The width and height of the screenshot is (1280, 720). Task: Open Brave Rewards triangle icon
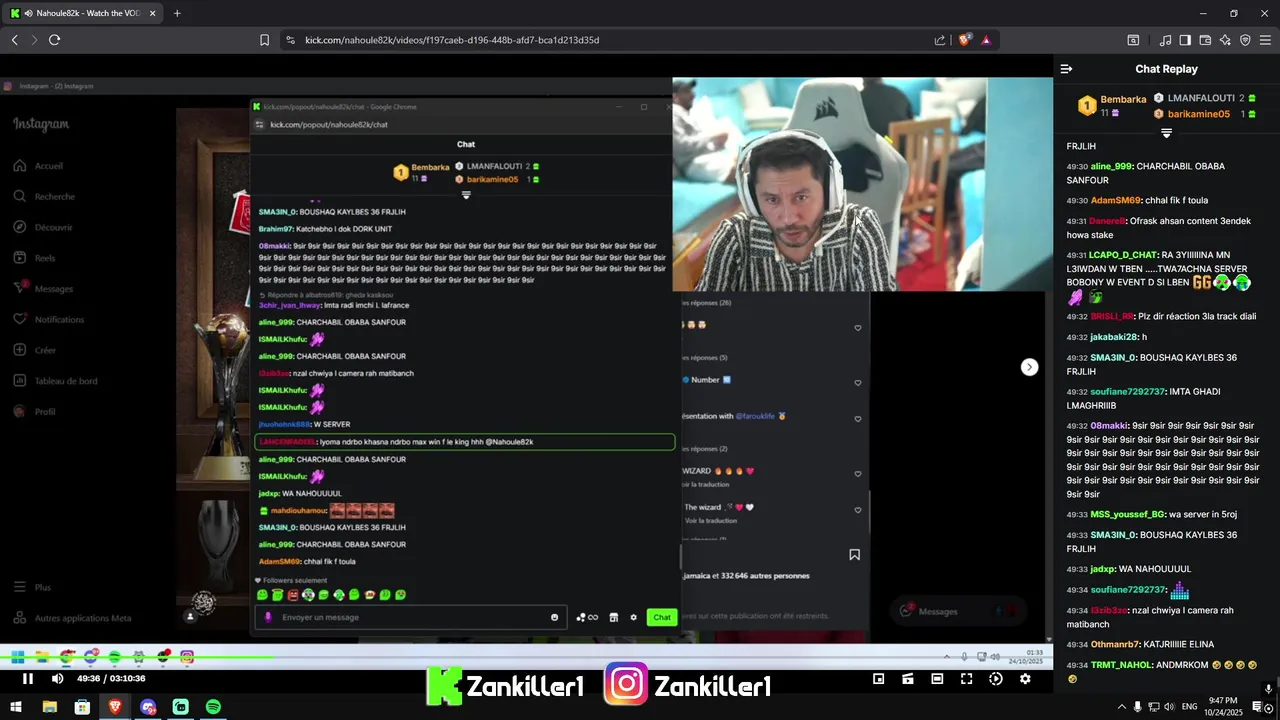tap(986, 40)
